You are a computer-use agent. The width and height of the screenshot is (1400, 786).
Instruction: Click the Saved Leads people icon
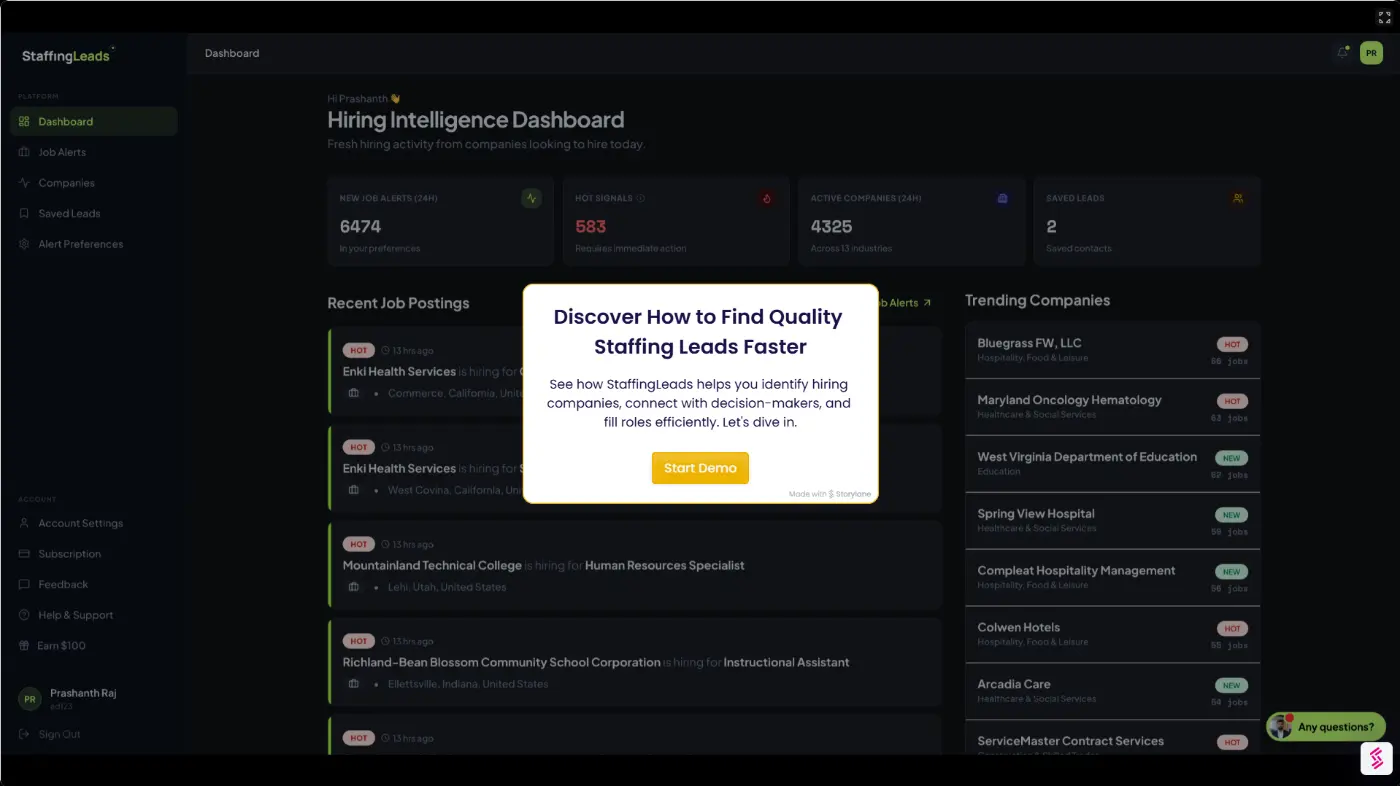[x=1238, y=198]
